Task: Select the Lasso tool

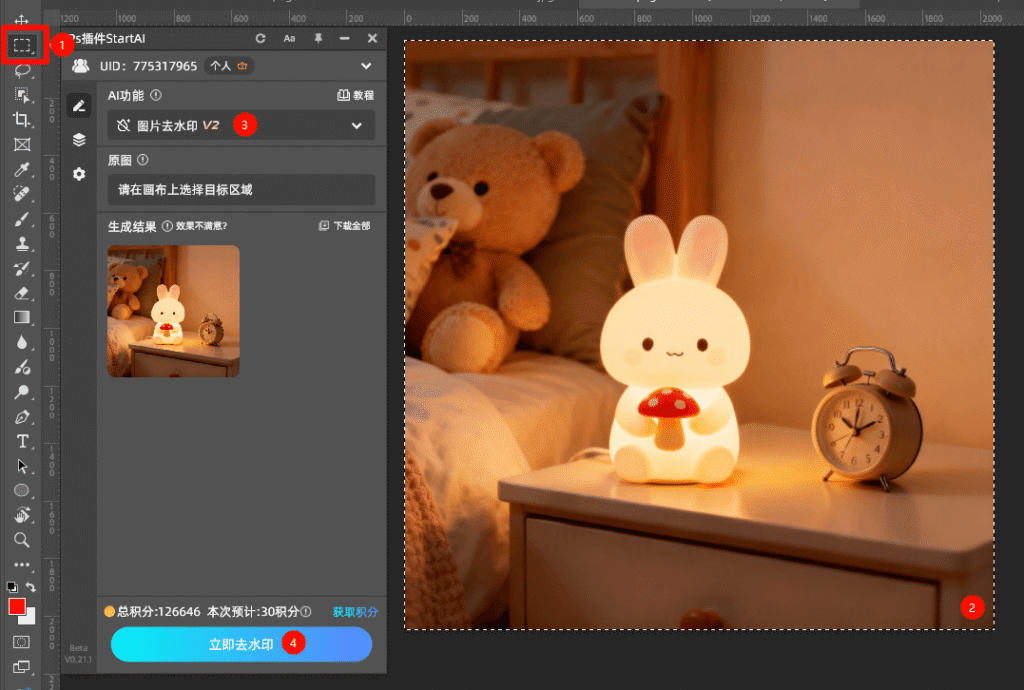Action: point(22,70)
